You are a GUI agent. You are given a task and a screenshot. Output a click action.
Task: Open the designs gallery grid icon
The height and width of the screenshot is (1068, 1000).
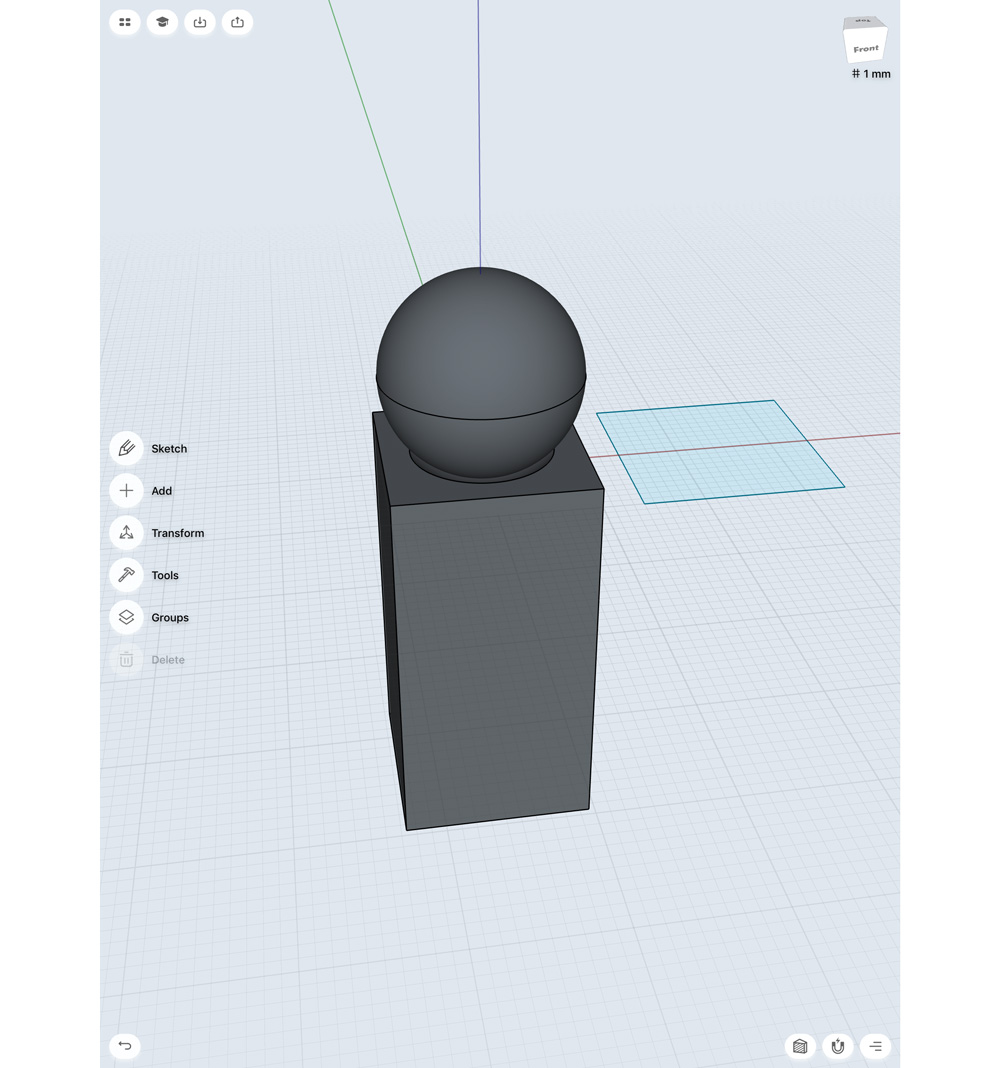[x=125, y=22]
